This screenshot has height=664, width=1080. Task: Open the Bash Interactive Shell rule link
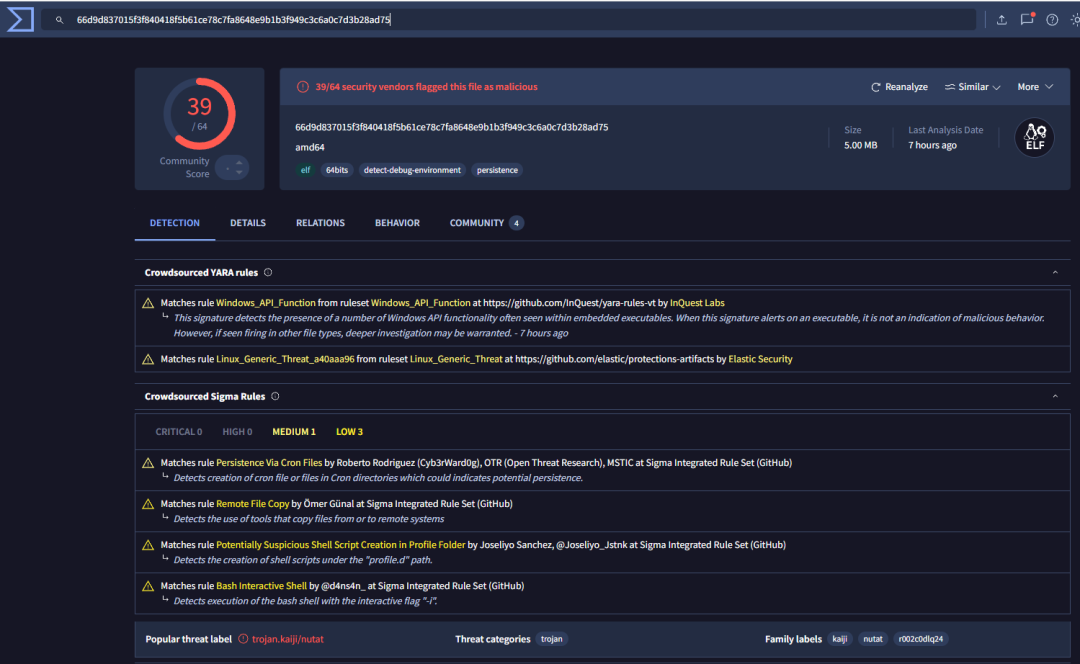pos(262,586)
